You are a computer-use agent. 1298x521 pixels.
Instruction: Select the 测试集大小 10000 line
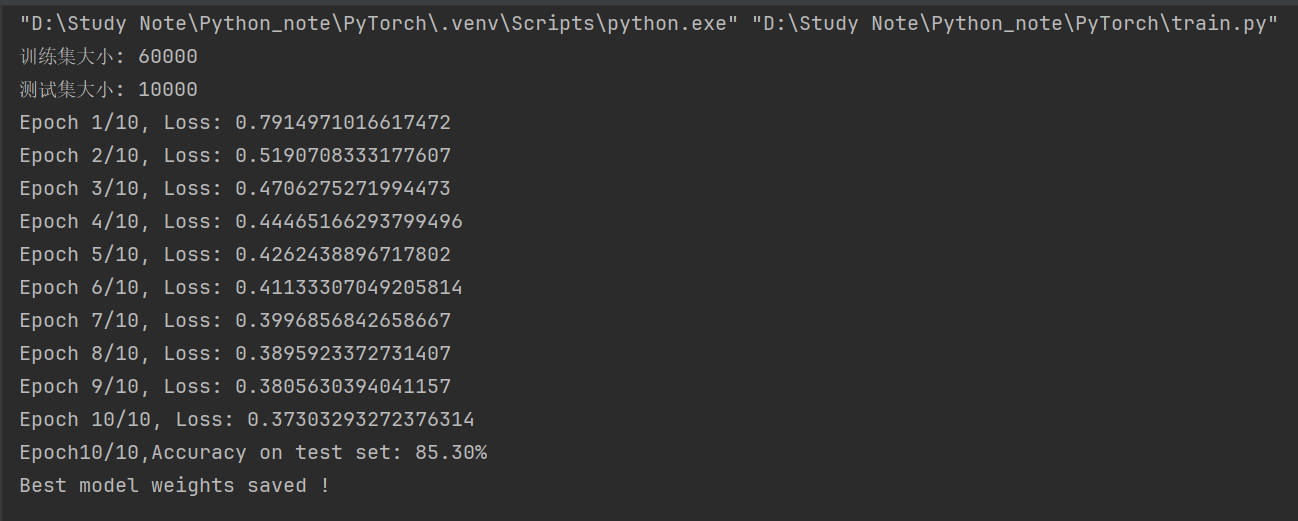(109, 90)
